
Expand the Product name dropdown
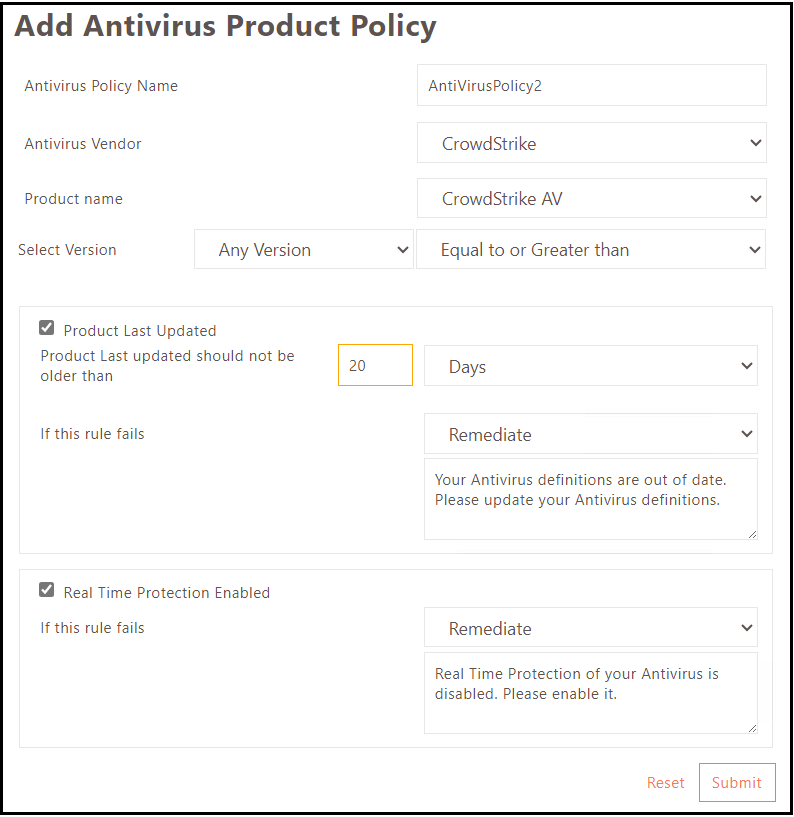591,199
